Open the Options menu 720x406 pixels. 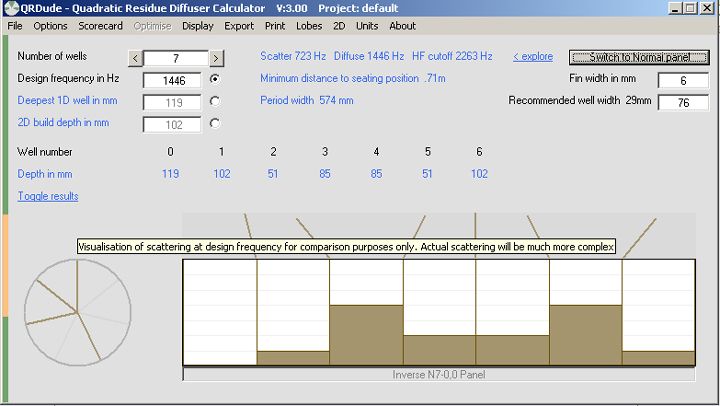(50, 26)
